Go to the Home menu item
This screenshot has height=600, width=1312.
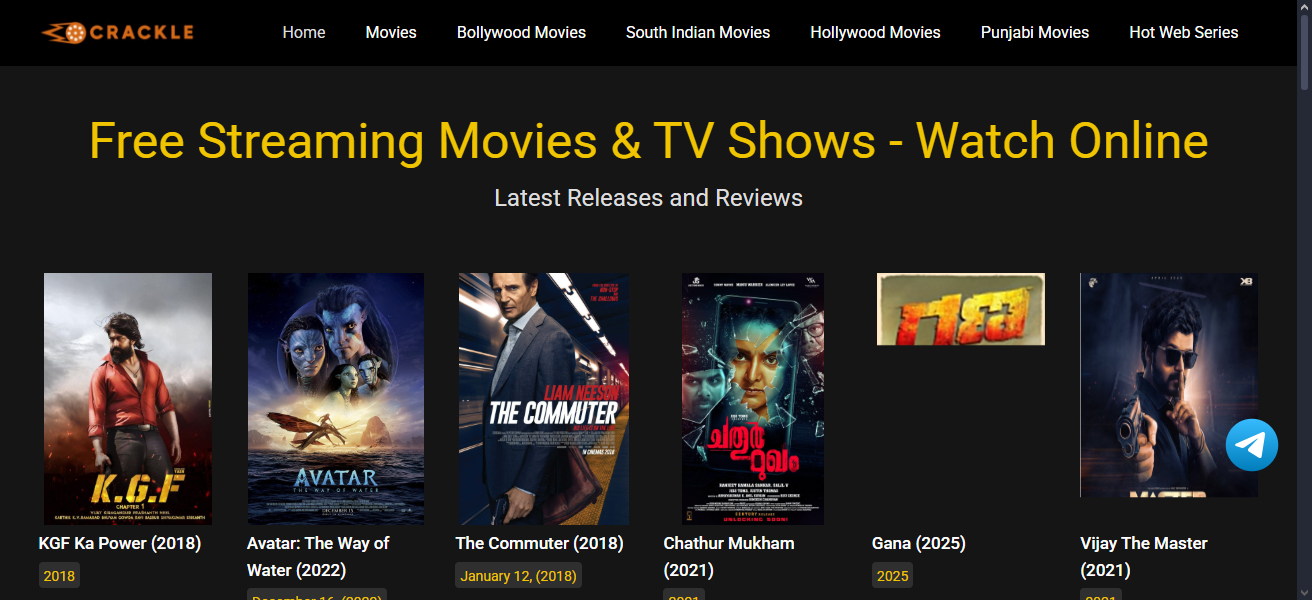304,32
